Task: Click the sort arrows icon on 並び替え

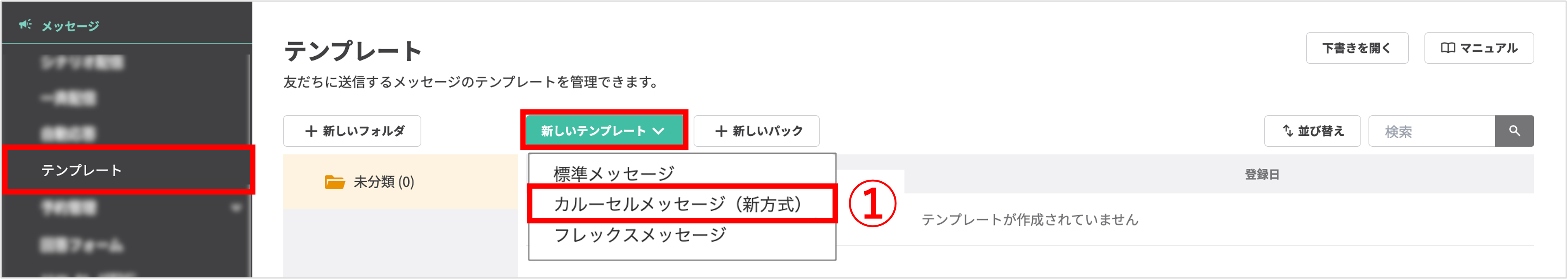Action: click(1288, 131)
